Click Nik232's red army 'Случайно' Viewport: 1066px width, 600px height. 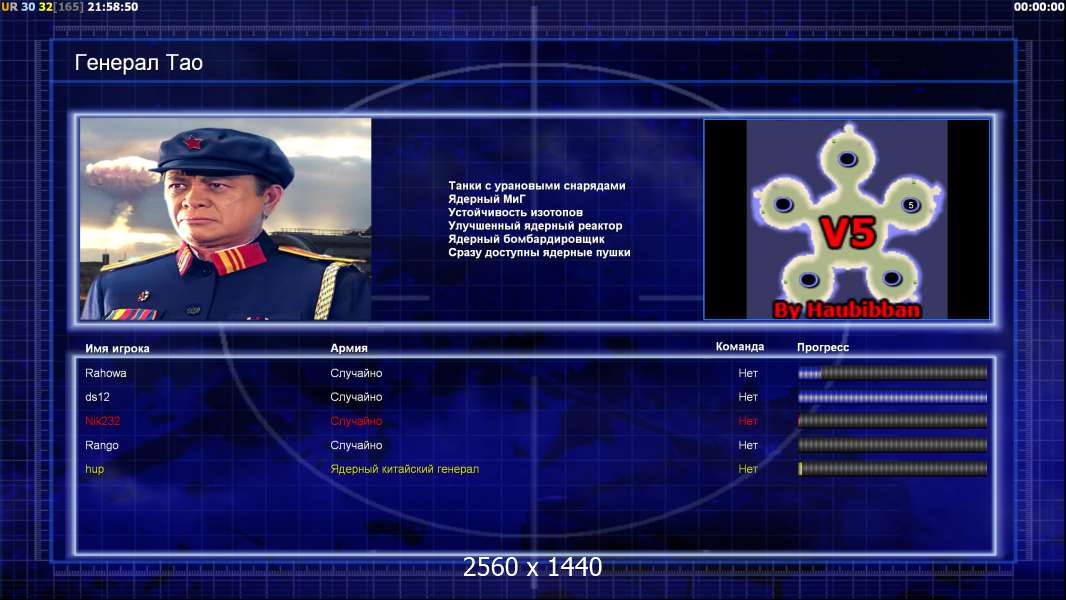tap(356, 421)
